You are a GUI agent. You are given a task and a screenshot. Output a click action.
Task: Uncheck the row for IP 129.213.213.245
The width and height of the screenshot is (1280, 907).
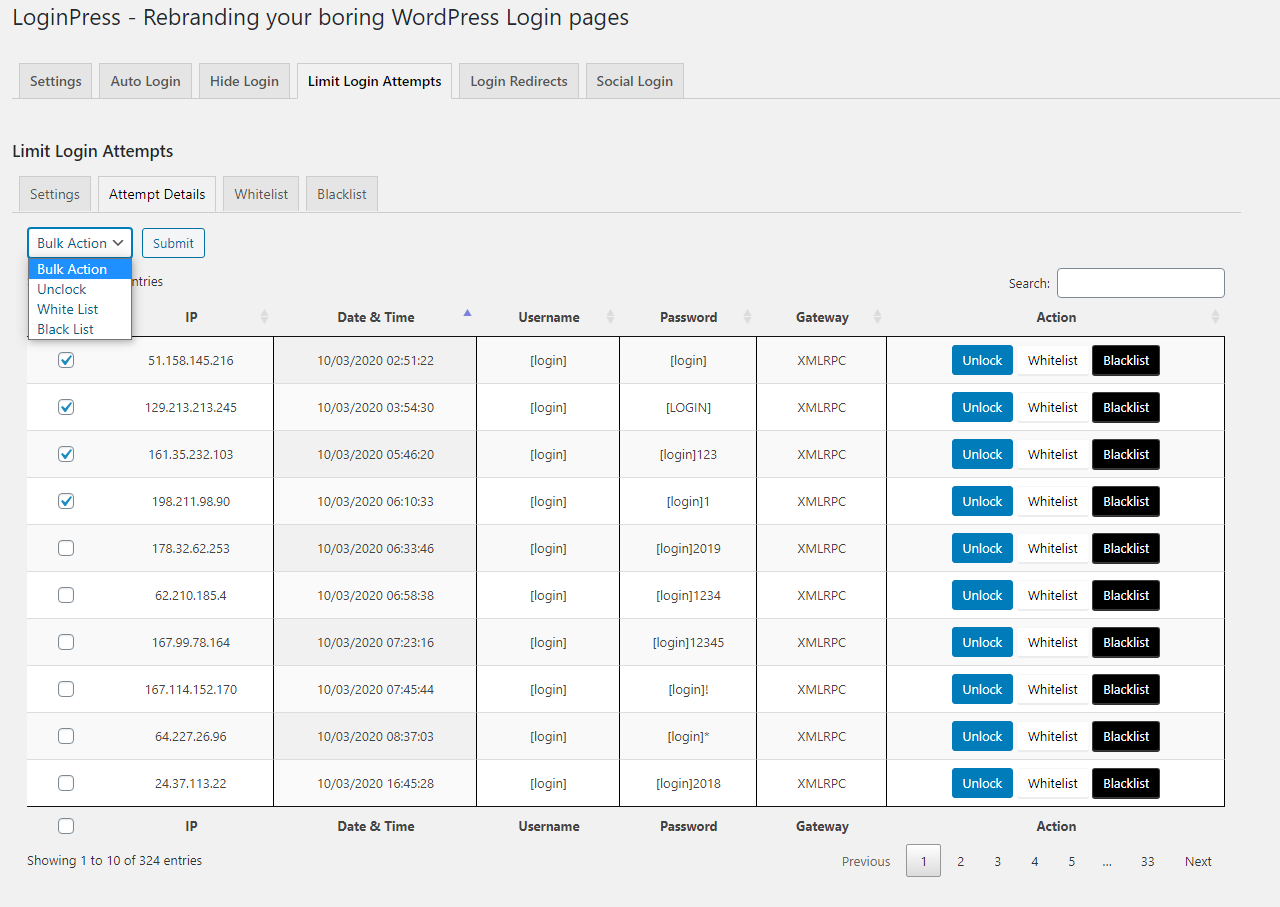[66, 407]
